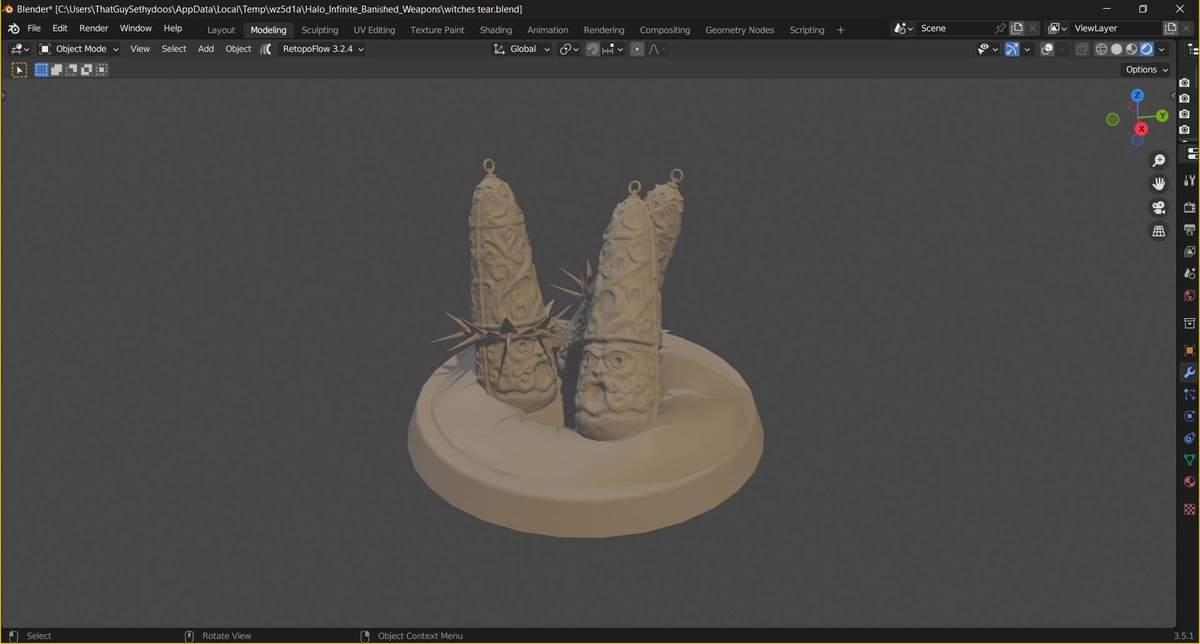Open the Render properties tab icon
The image size is (1200, 644).
(x=1190, y=206)
